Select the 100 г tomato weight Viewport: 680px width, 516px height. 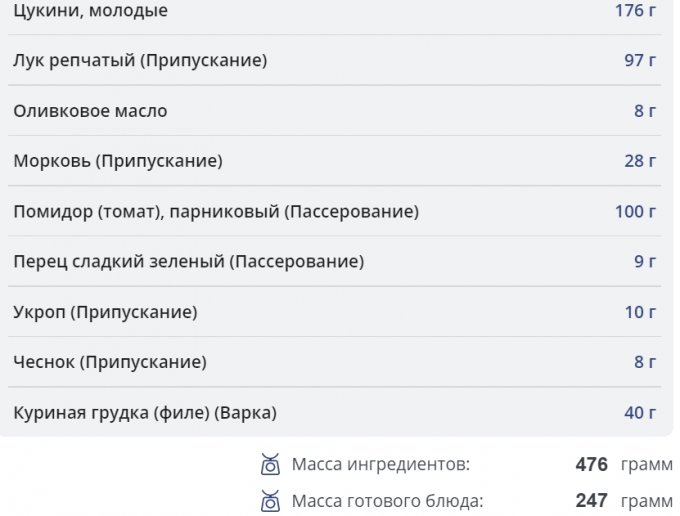(635, 211)
